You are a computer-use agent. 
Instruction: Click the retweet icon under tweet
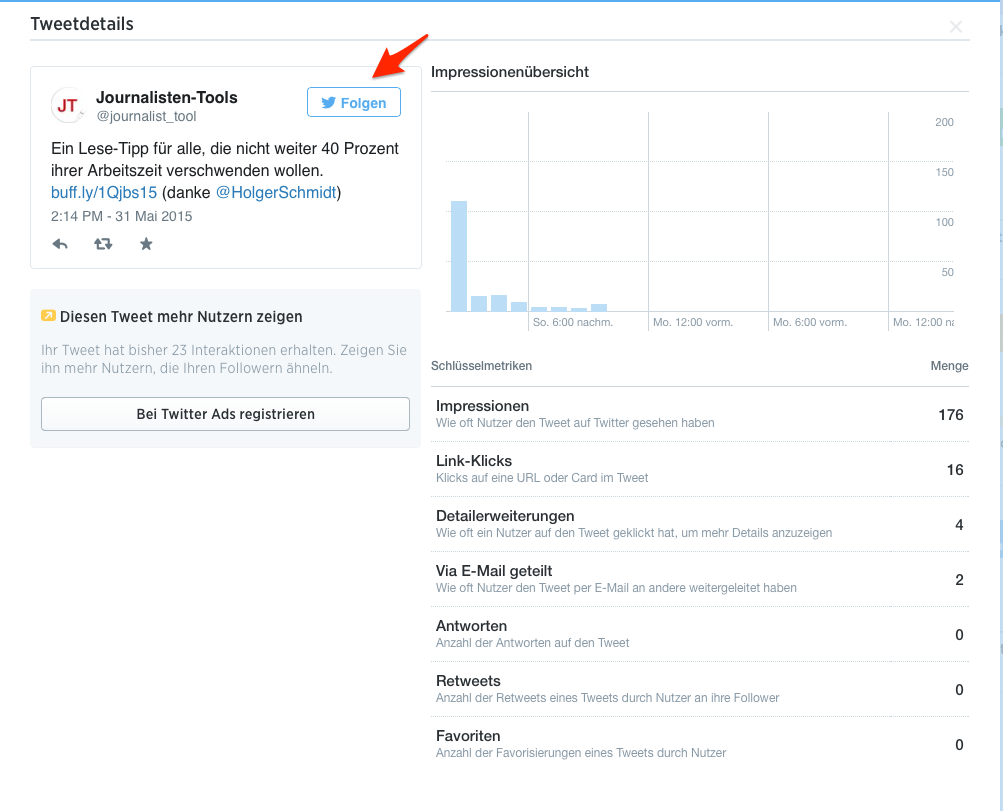103,244
